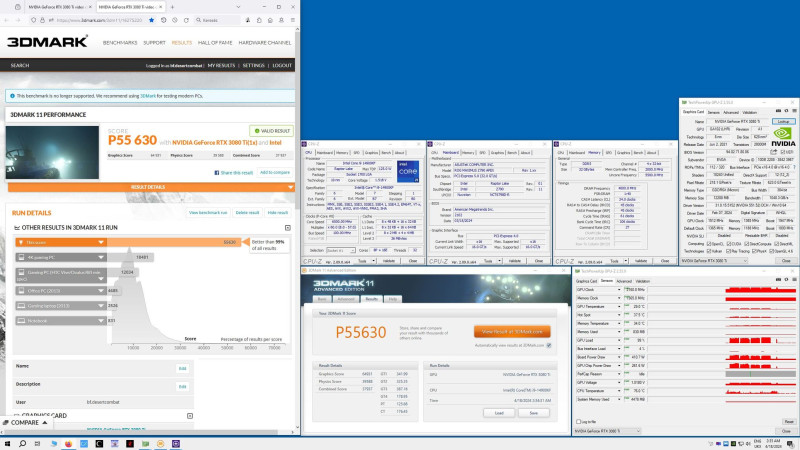Toggle Ray Tracing checkbox in GPU-Z

(728, 251)
